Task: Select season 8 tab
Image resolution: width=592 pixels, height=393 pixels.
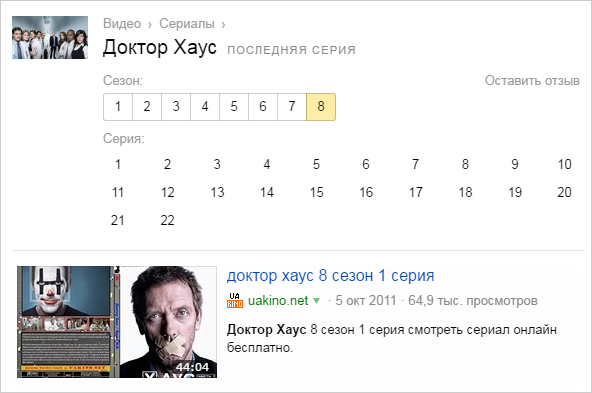Action: point(321,107)
